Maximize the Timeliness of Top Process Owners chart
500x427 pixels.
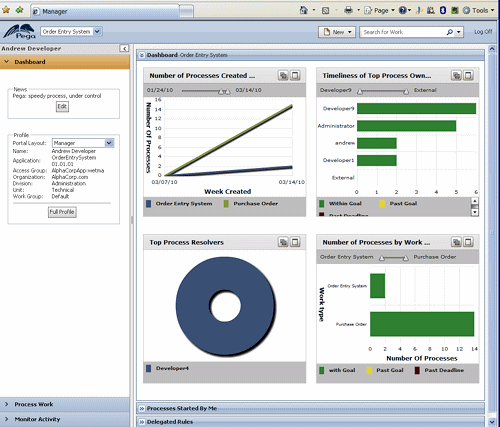(468, 75)
